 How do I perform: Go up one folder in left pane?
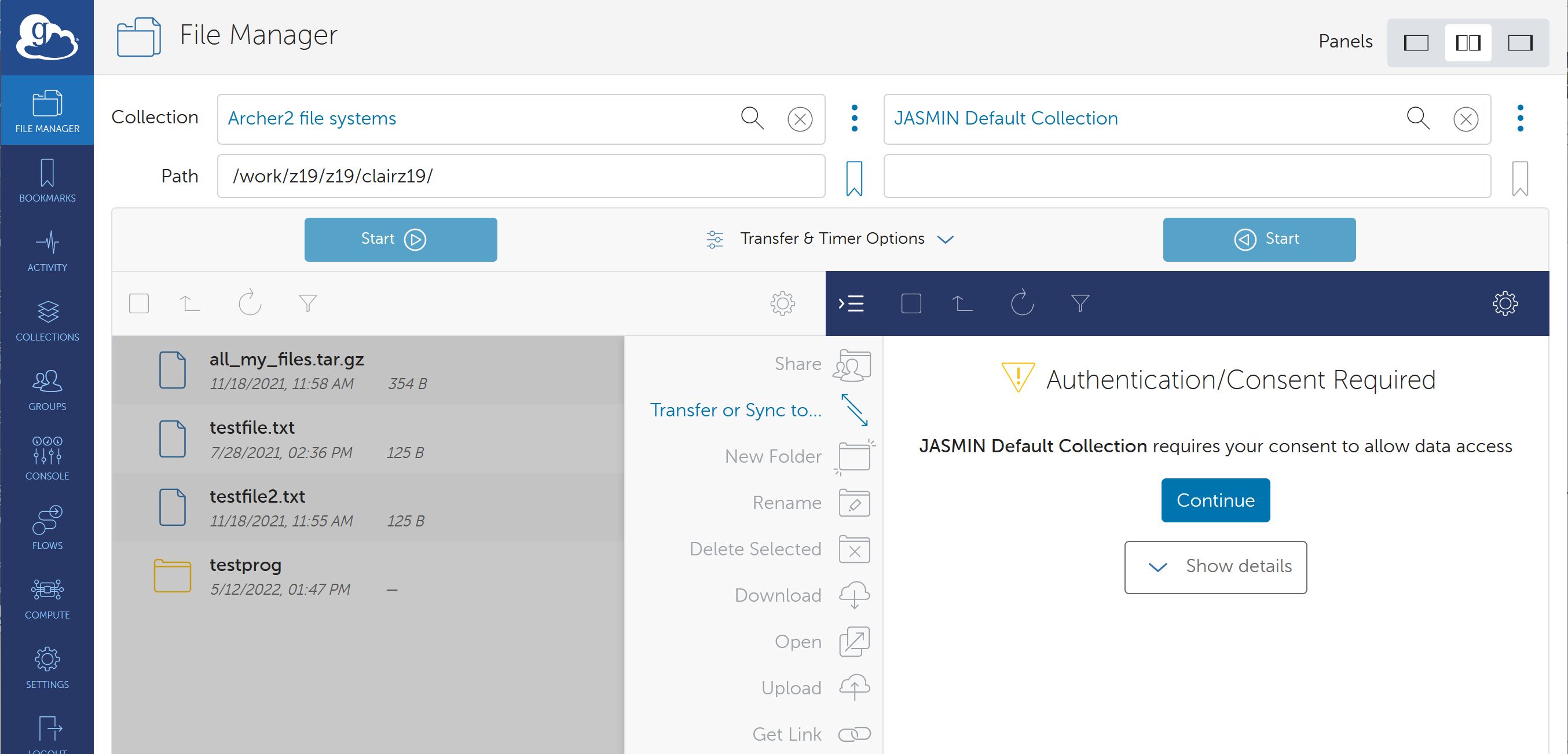189,303
